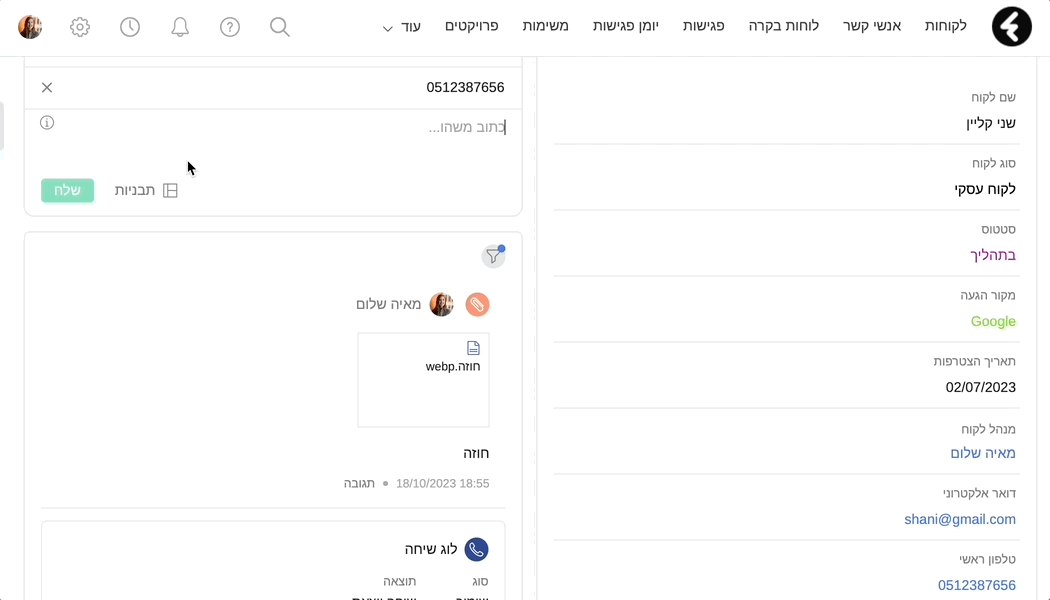This screenshot has width=1050, height=600.
Task: Click the orange paperclip attachment icon
Action: click(x=477, y=305)
